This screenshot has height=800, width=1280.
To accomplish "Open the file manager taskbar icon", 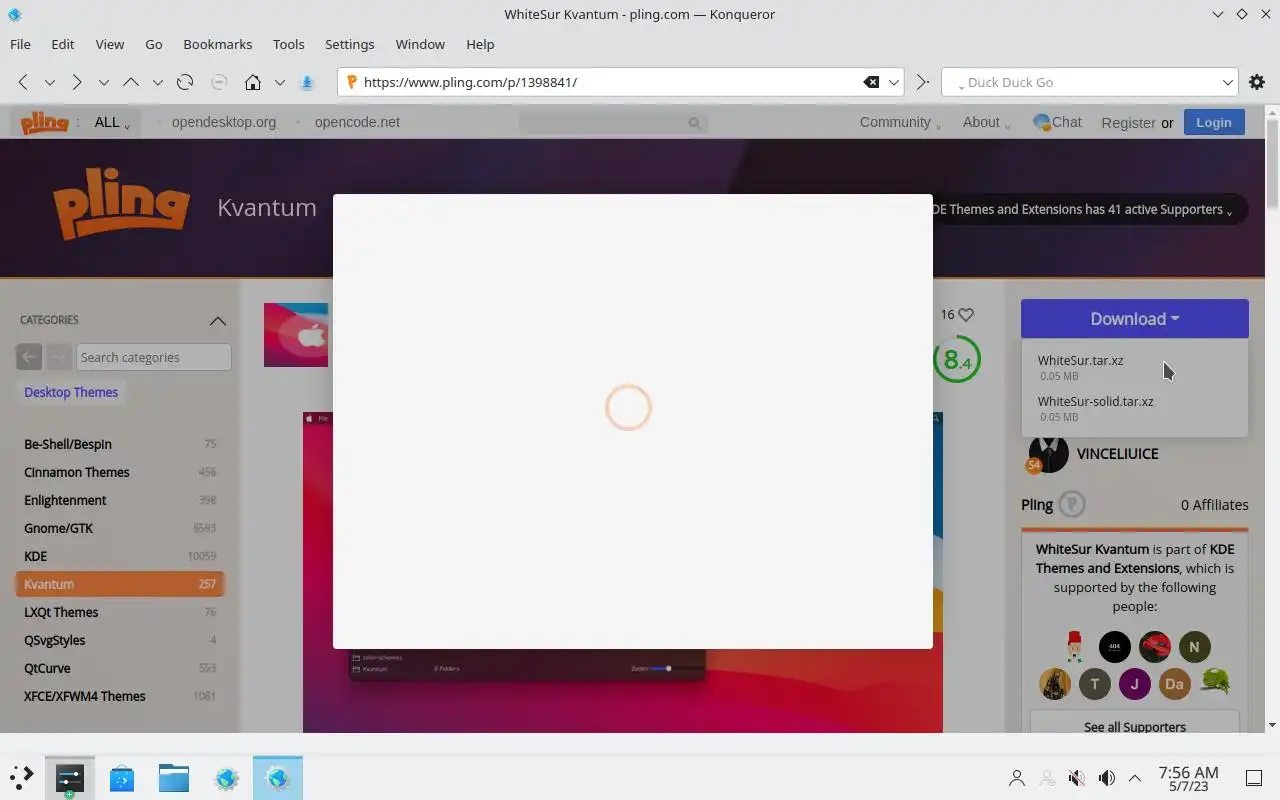I will click(174, 777).
